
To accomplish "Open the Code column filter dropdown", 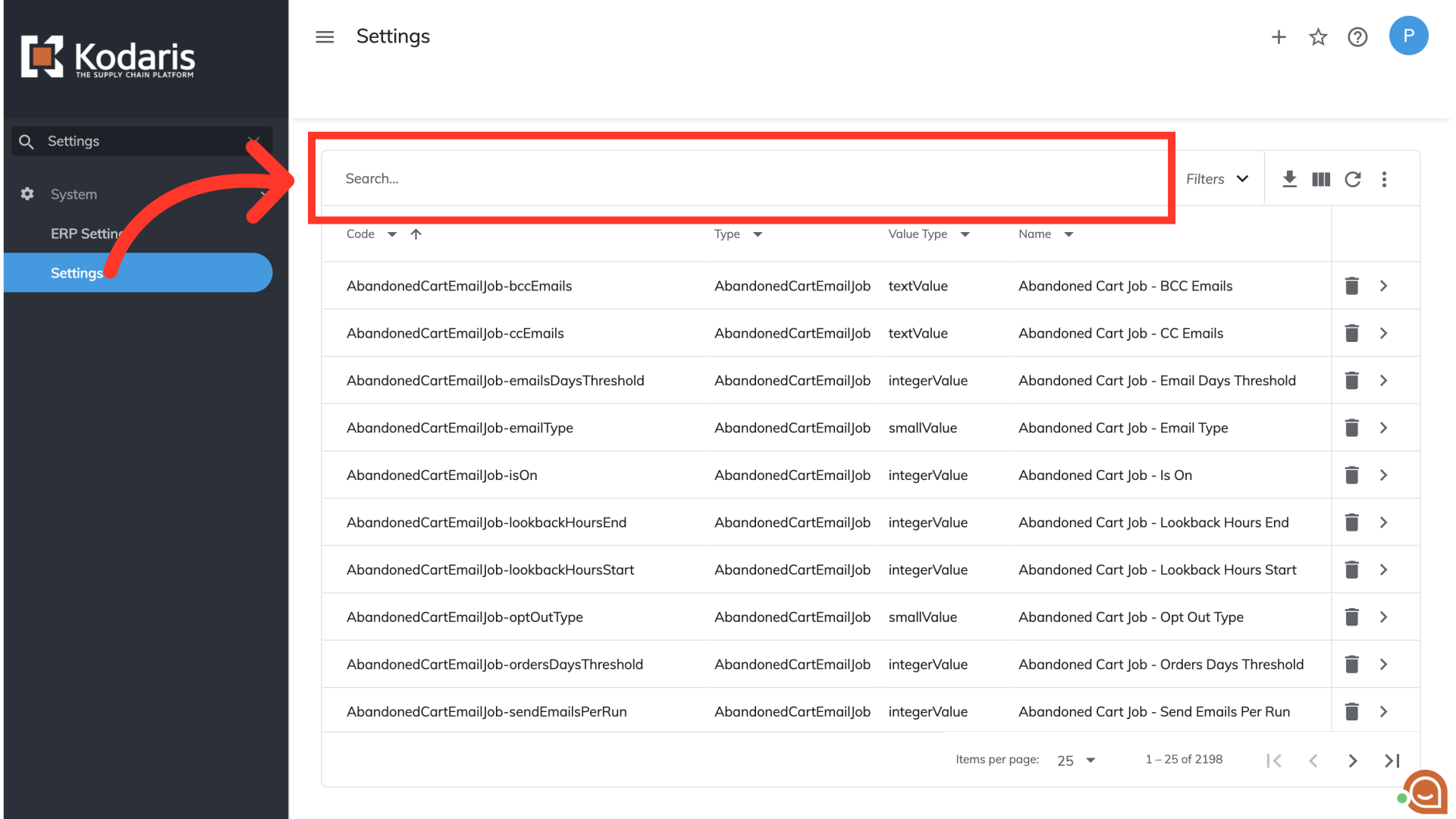I will click(x=392, y=234).
